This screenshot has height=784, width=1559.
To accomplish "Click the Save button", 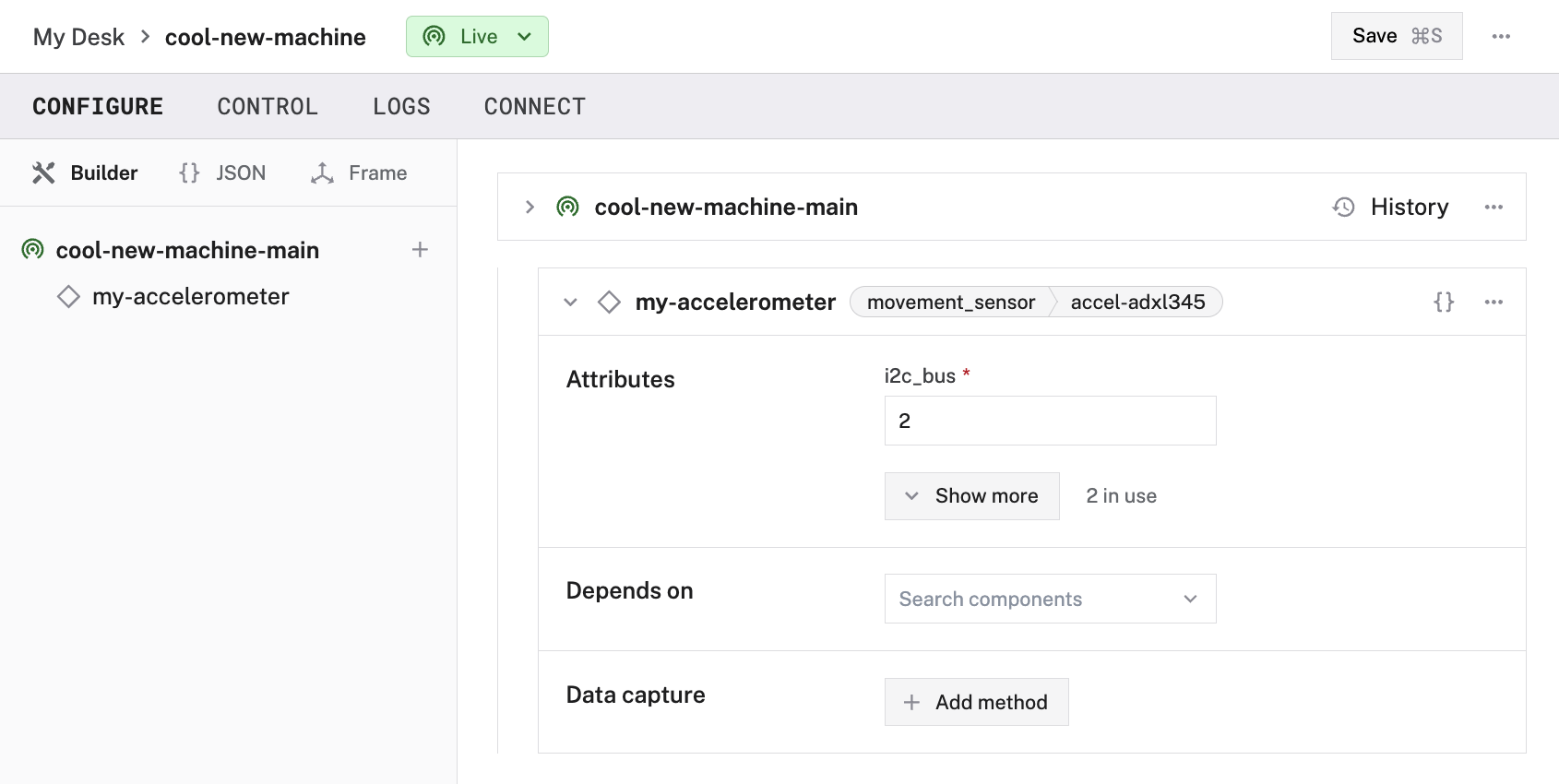I will [1396, 36].
